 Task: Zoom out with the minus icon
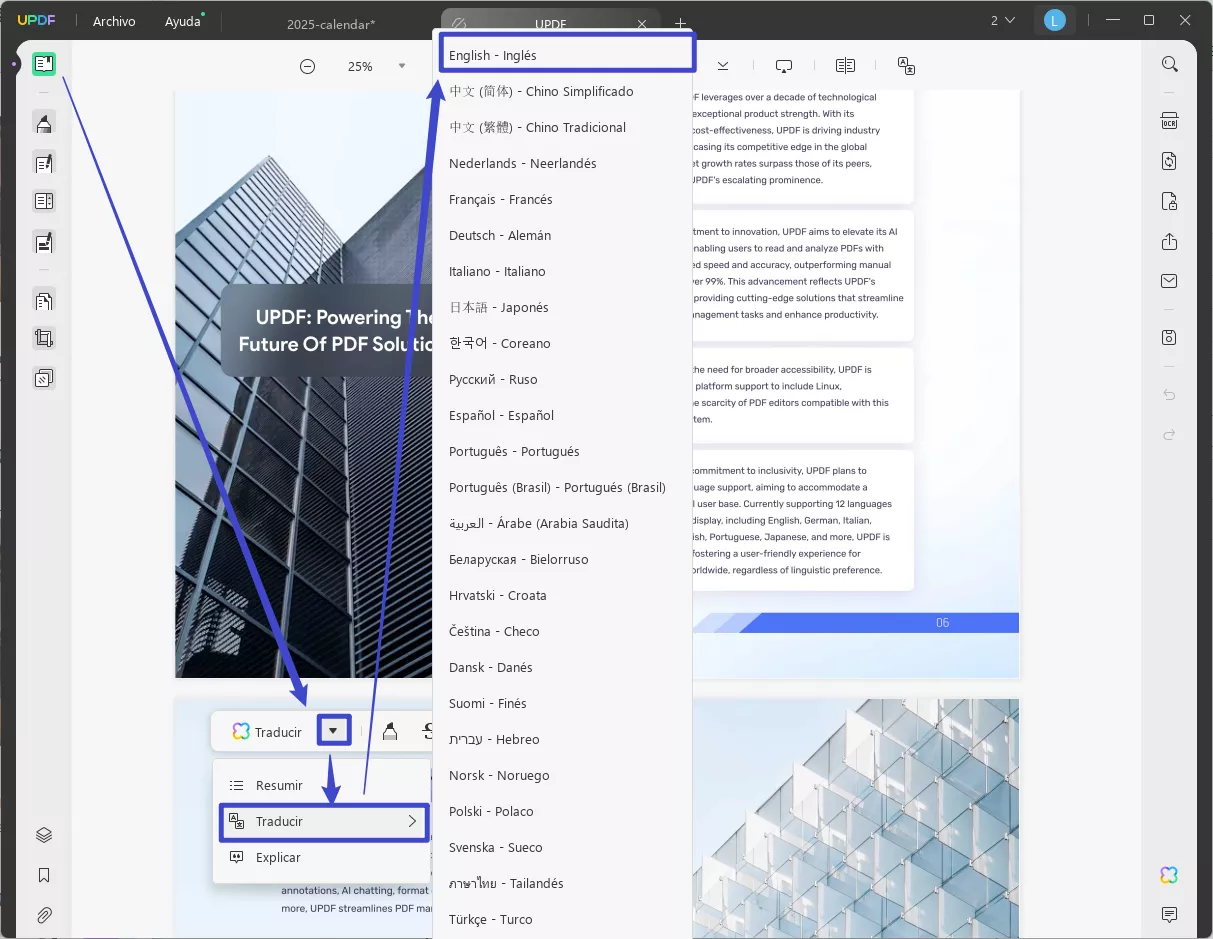[308, 66]
